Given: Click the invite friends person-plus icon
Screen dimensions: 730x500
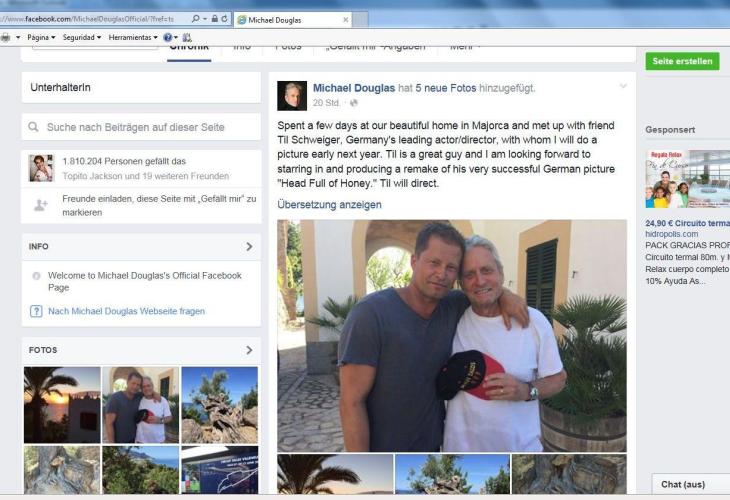Looking at the screenshot, I should (x=41, y=205).
